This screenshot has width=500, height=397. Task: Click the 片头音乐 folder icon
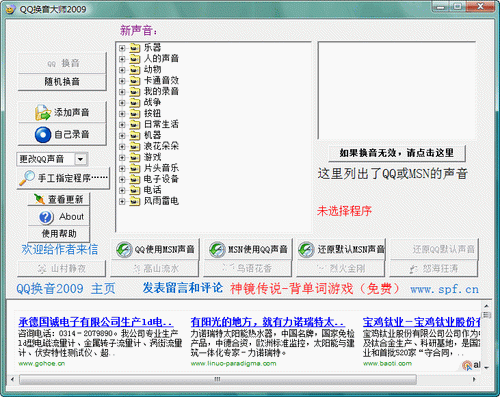pyautogui.click(x=134, y=168)
